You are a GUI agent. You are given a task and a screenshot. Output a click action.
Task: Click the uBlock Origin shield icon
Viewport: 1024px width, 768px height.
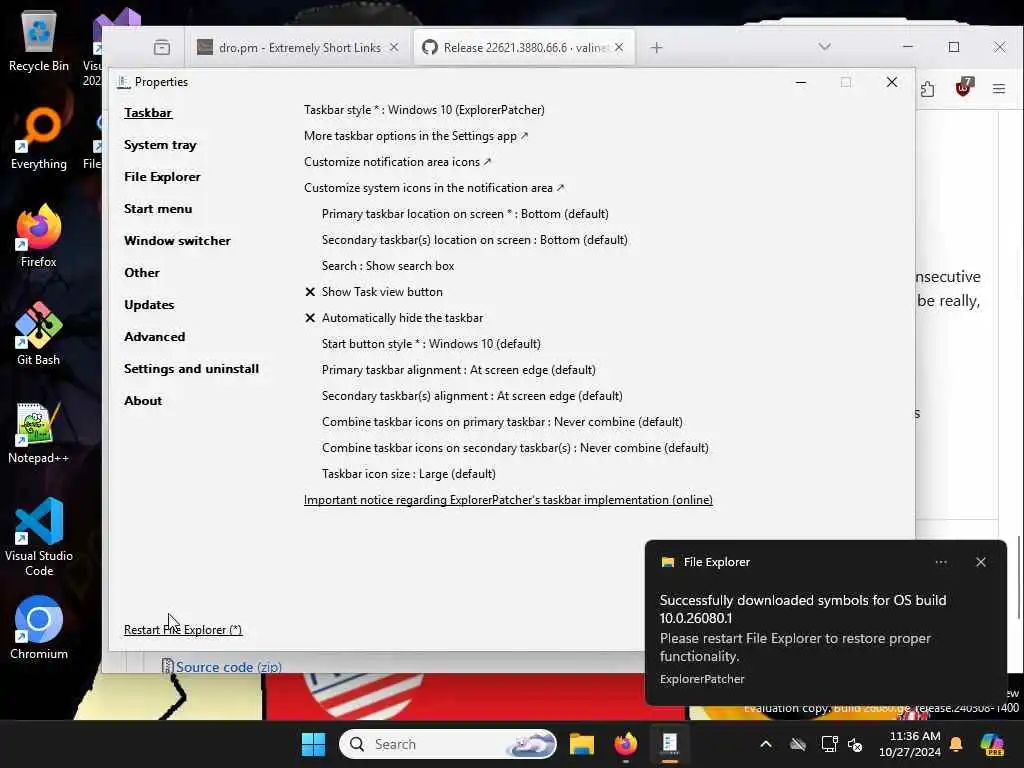(964, 88)
